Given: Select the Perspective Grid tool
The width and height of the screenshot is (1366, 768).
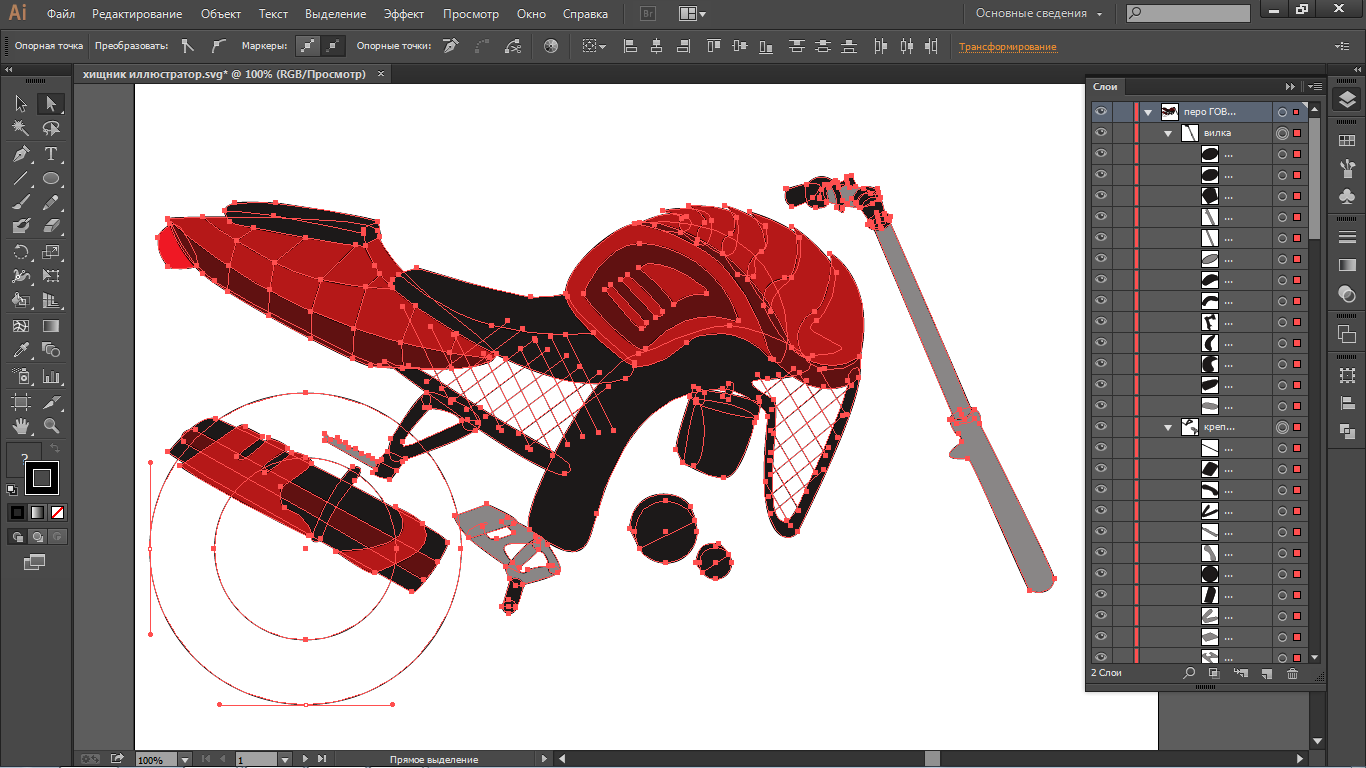Looking at the screenshot, I should click(x=51, y=300).
